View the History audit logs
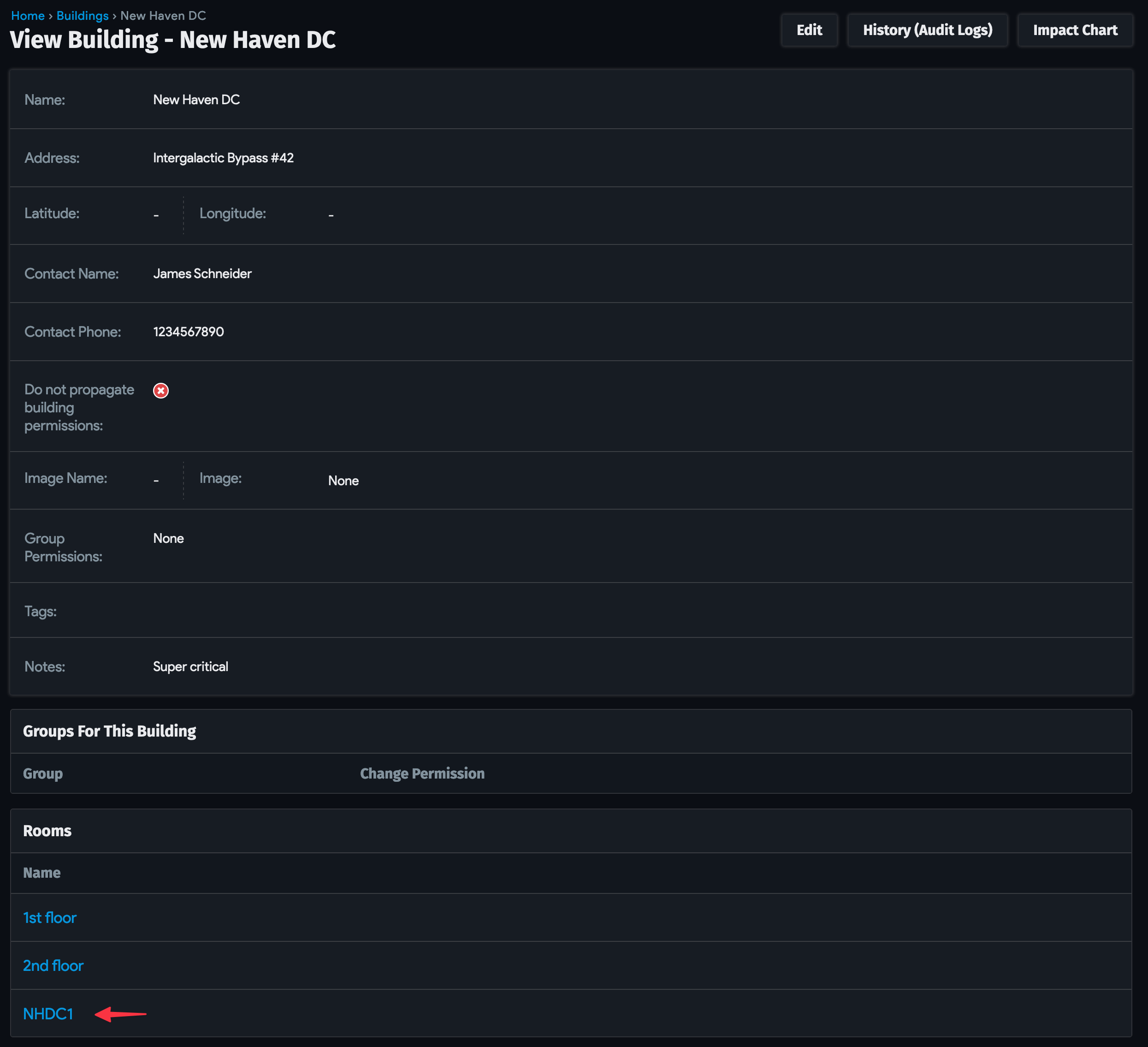Viewport: 1148px width, 1047px height. [x=928, y=30]
